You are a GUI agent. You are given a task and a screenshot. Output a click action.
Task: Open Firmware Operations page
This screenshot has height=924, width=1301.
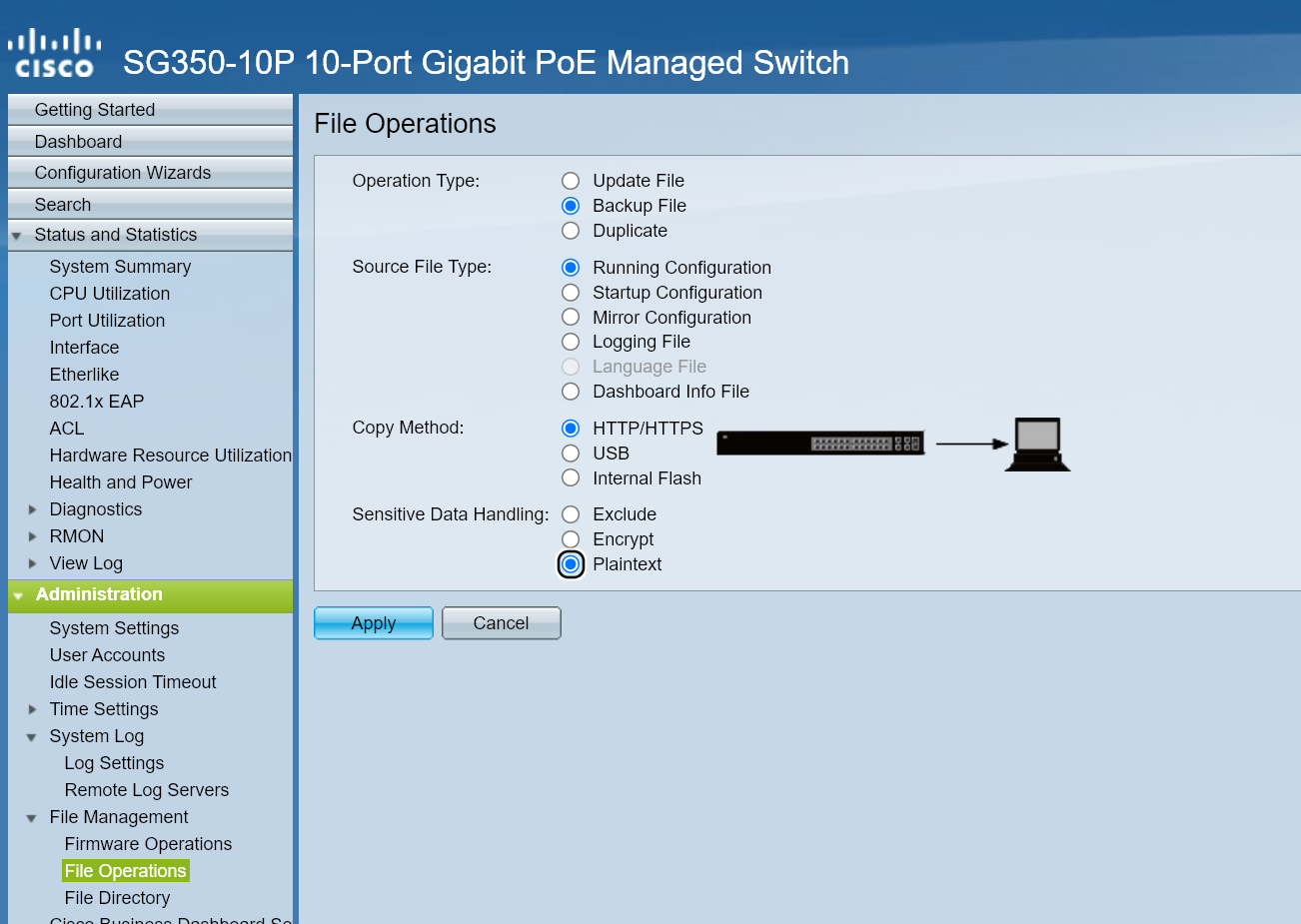[148, 844]
